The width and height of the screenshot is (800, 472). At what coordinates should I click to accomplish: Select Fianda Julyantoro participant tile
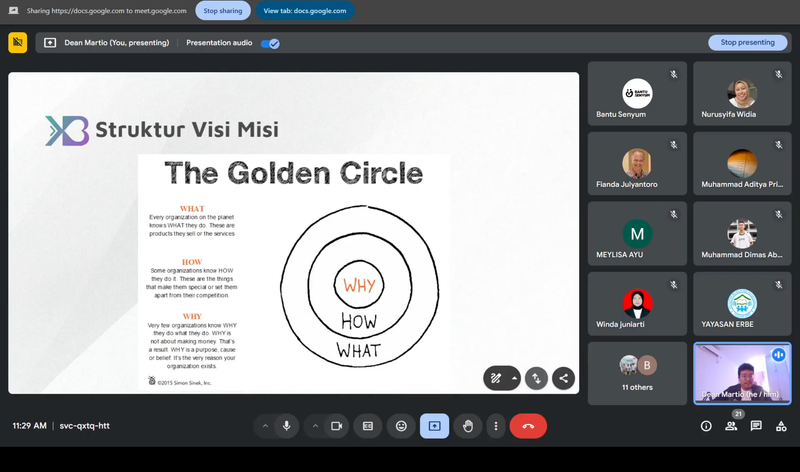click(x=637, y=163)
